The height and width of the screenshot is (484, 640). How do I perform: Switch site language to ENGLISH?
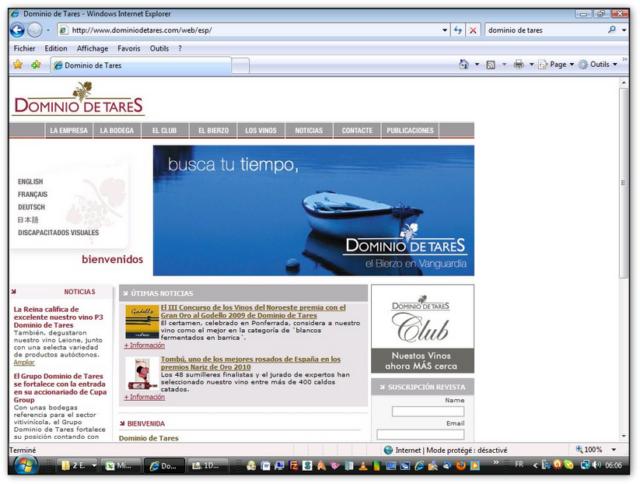[30, 181]
